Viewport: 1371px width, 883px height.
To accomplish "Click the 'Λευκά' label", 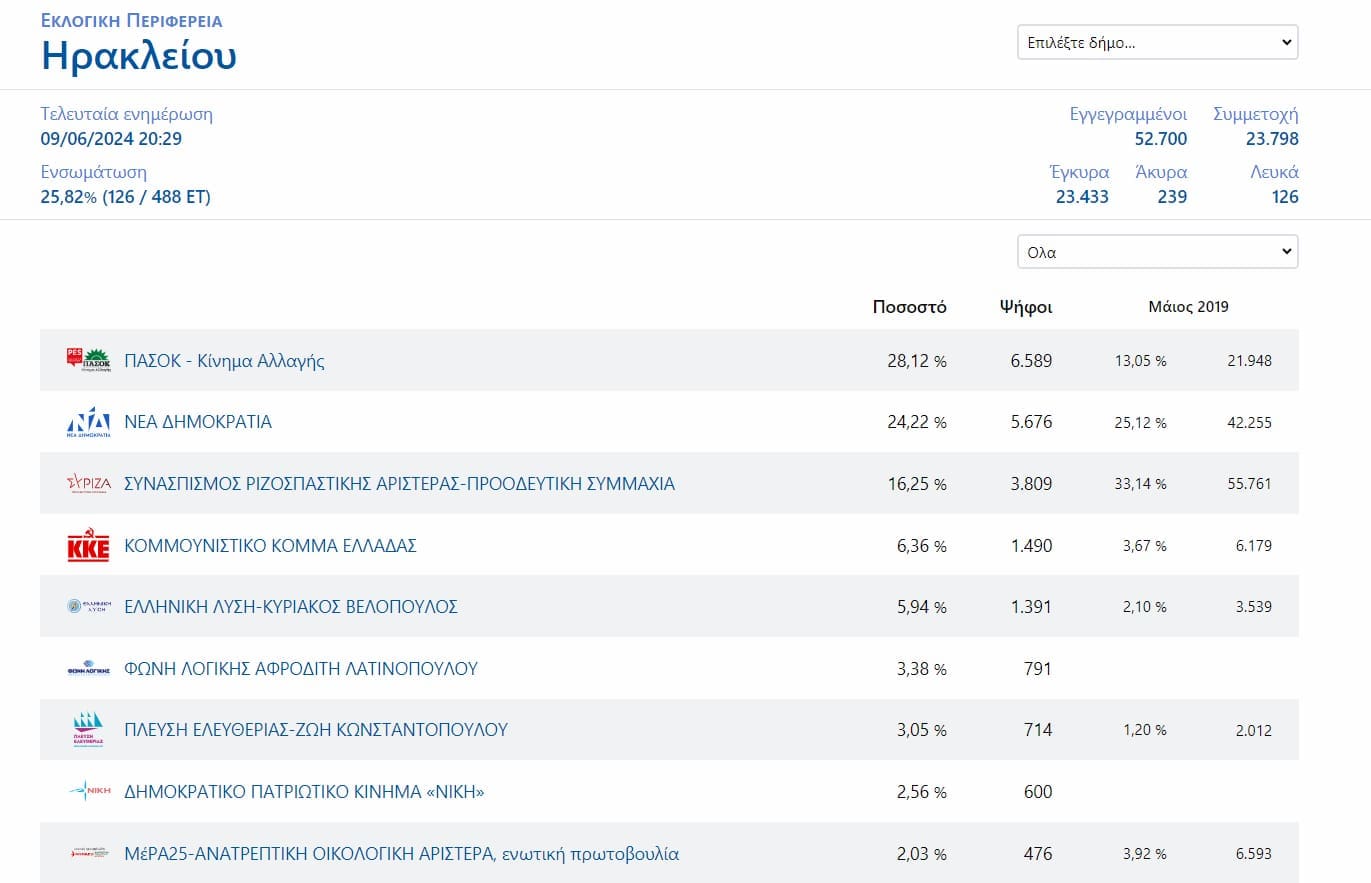I will [x=1274, y=172].
